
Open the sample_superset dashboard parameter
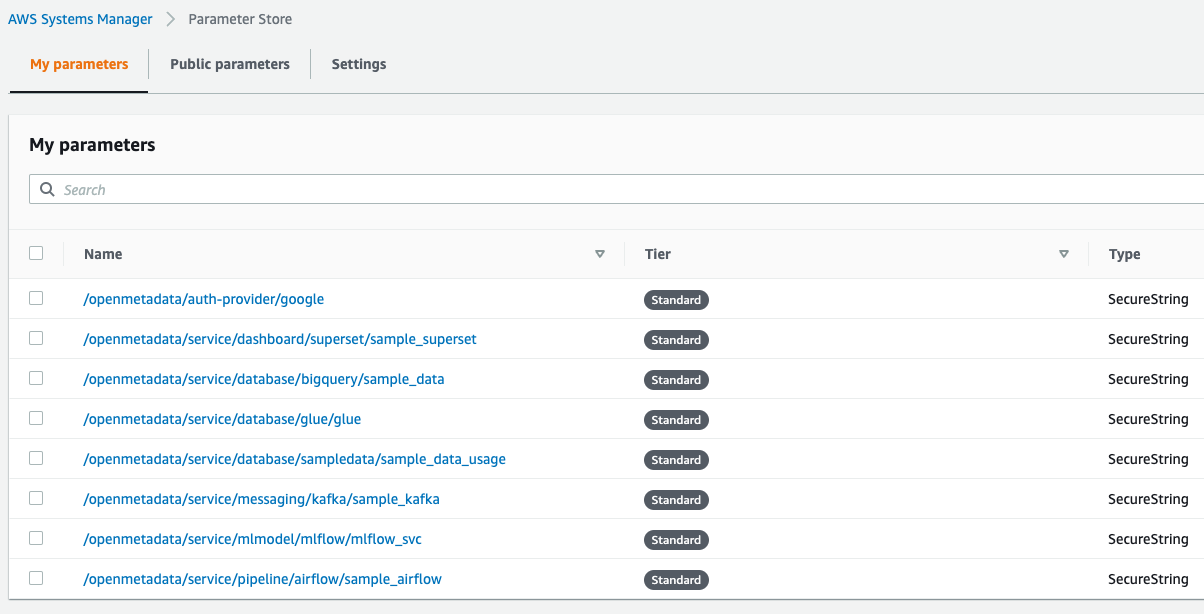click(279, 339)
